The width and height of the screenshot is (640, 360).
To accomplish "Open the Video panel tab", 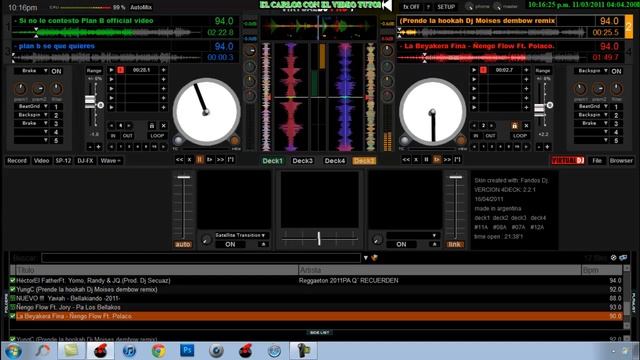I will [x=41, y=160].
